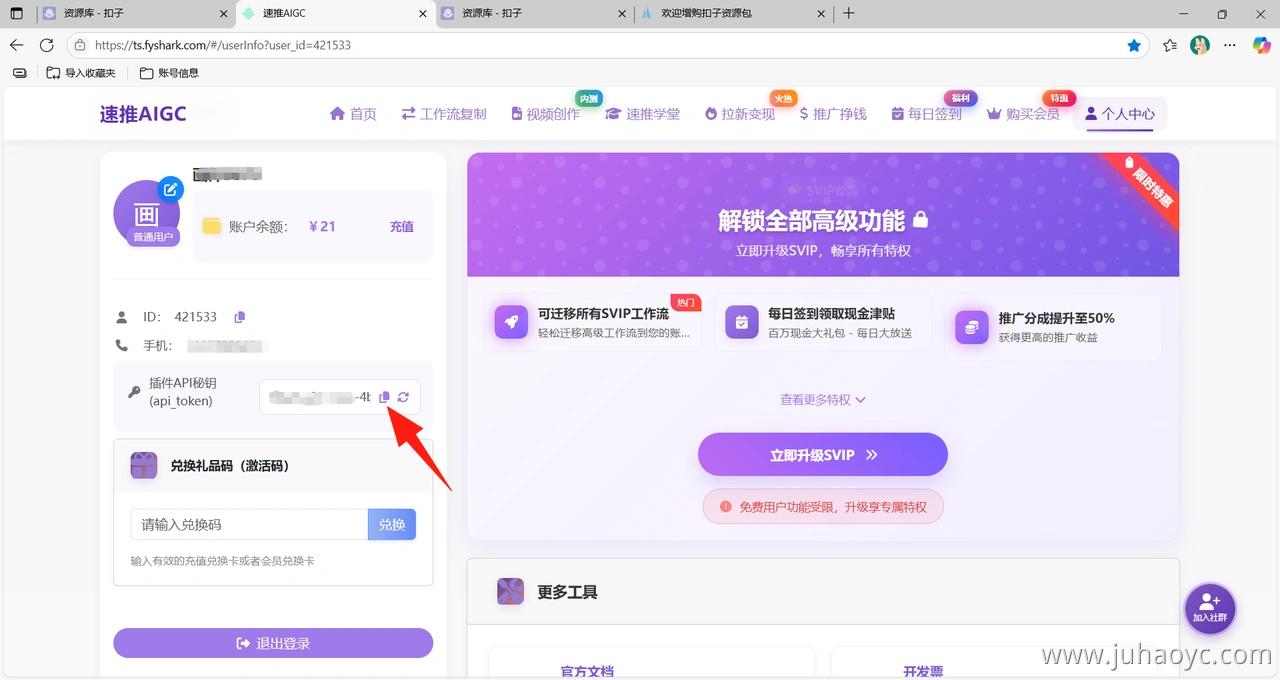Click the 兑换 redeem button
This screenshot has width=1280, height=680.
[x=392, y=525]
